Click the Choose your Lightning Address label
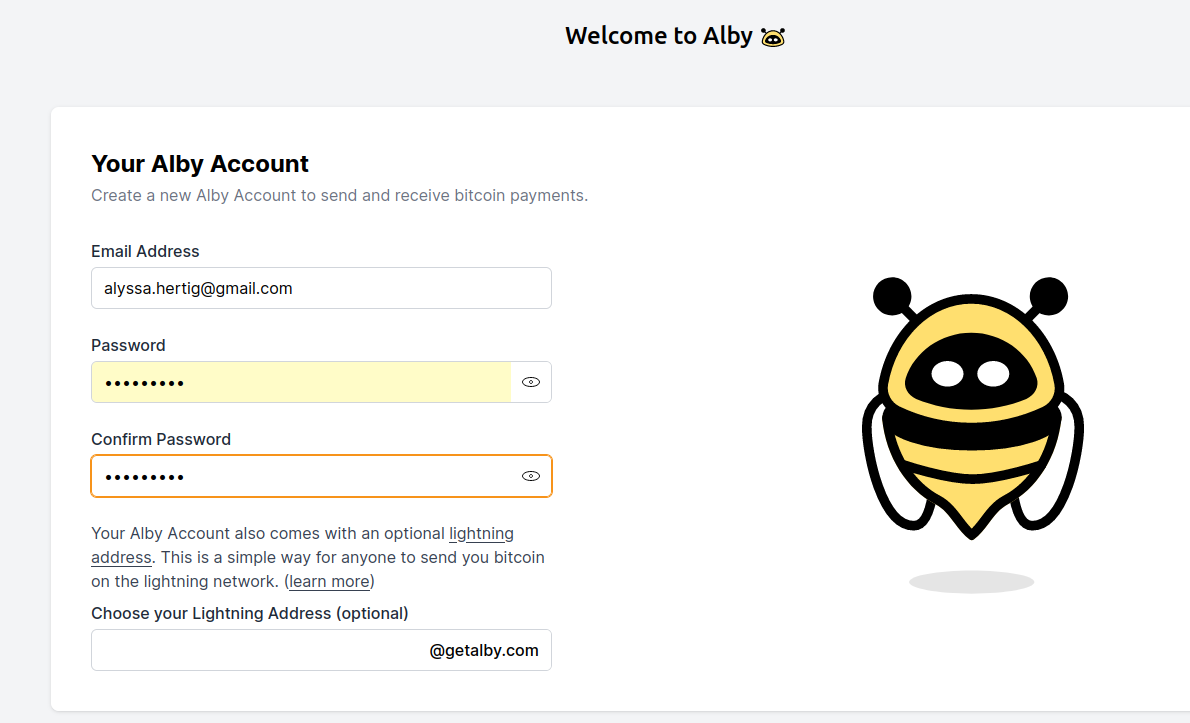This screenshot has width=1190, height=723. point(248,613)
